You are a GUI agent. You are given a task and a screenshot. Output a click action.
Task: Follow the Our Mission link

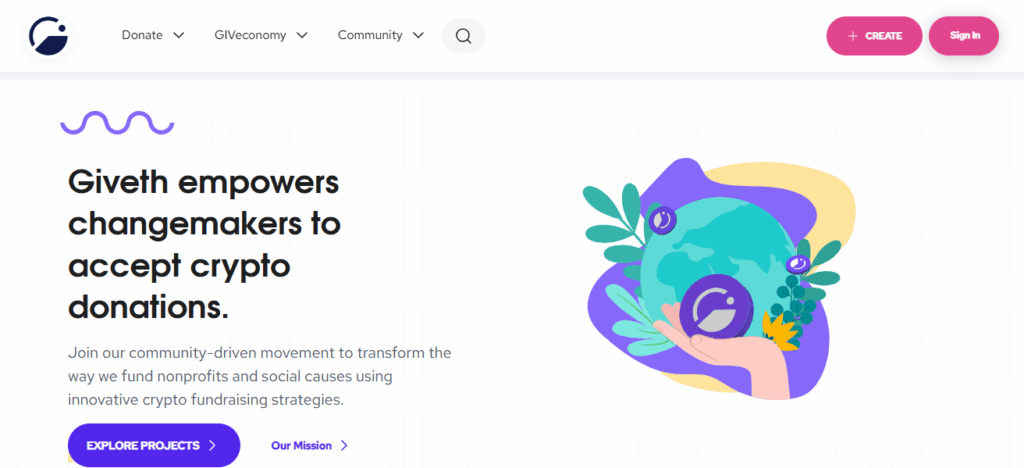(301, 446)
